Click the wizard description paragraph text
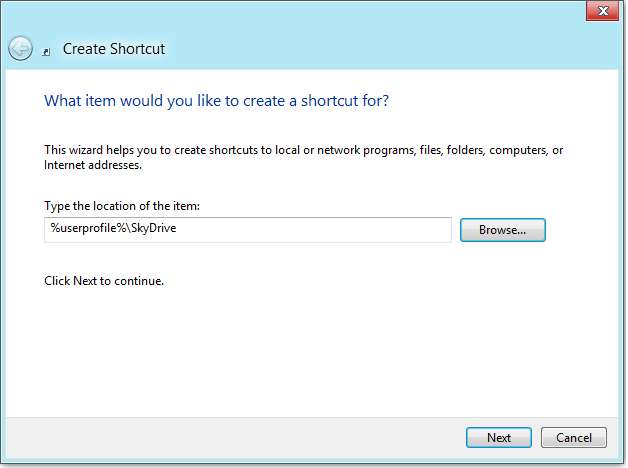The height and width of the screenshot is (468, 628). [300, 151]
